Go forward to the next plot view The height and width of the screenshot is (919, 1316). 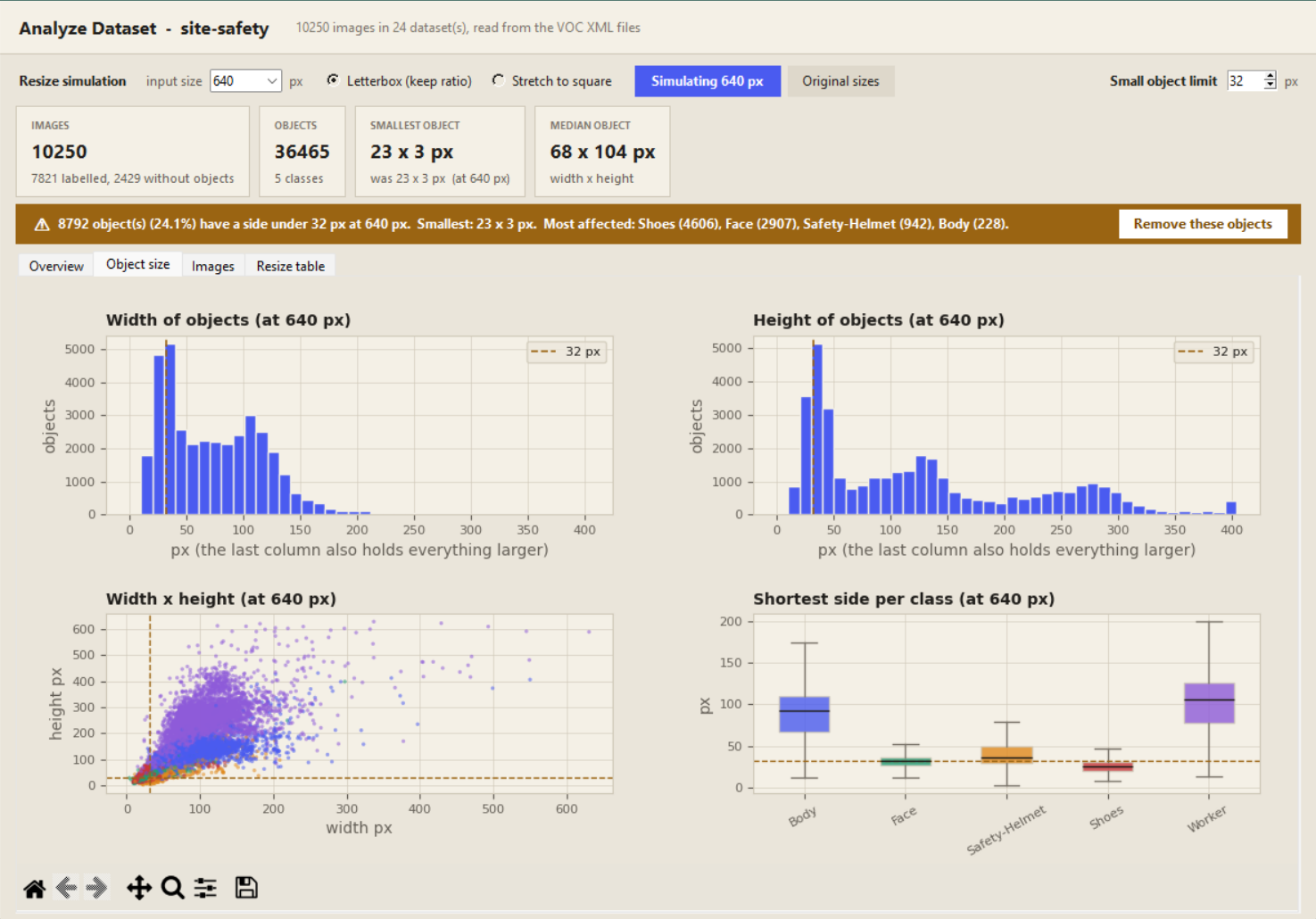(x=96, y=888)
